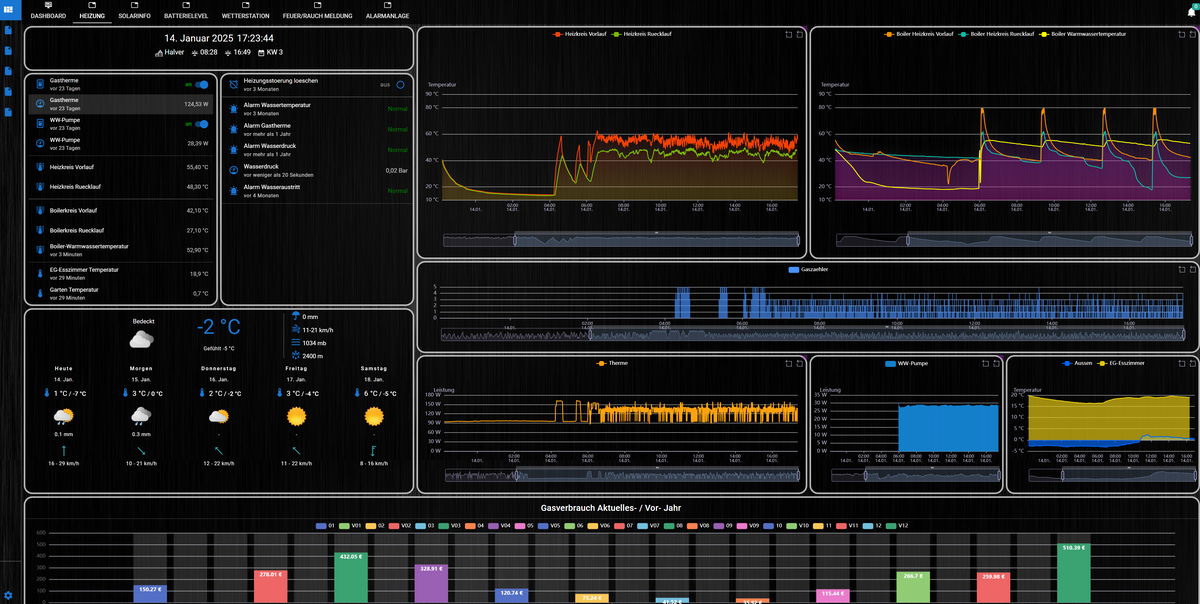Image resolution: width=1200 pixels, height=604 pixels.
Task: Toggle the Boiler Heizkreis Vorlauf legend entry
Action: point(917,34)
